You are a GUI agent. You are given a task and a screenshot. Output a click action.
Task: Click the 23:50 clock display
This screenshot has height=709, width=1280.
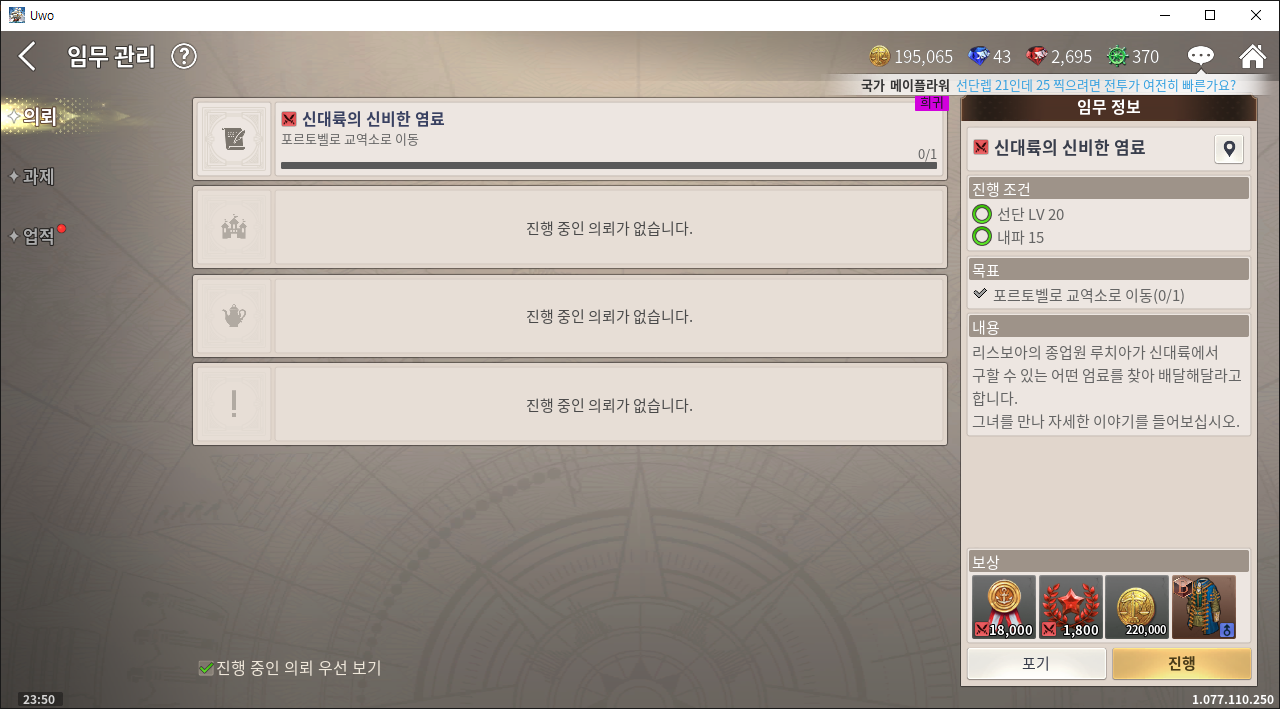click(39, 700)
